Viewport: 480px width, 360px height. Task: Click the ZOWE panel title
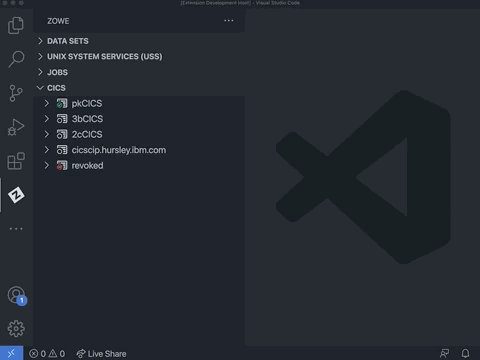tap(58, 21)
